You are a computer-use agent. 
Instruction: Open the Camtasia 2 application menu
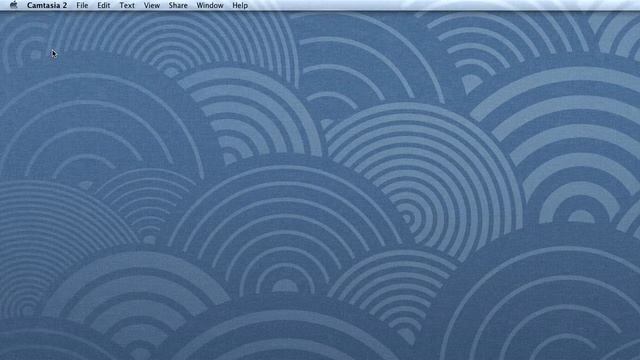coord(47,5)
